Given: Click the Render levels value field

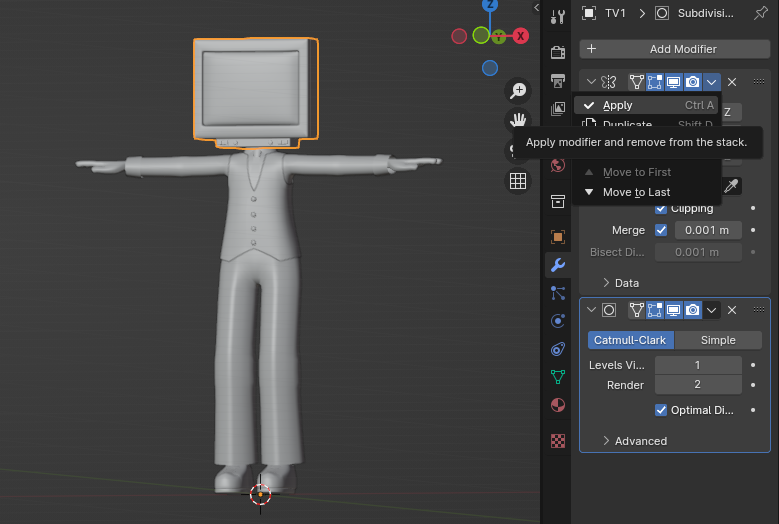Looking at the screenshot, I should pos(698,385).
